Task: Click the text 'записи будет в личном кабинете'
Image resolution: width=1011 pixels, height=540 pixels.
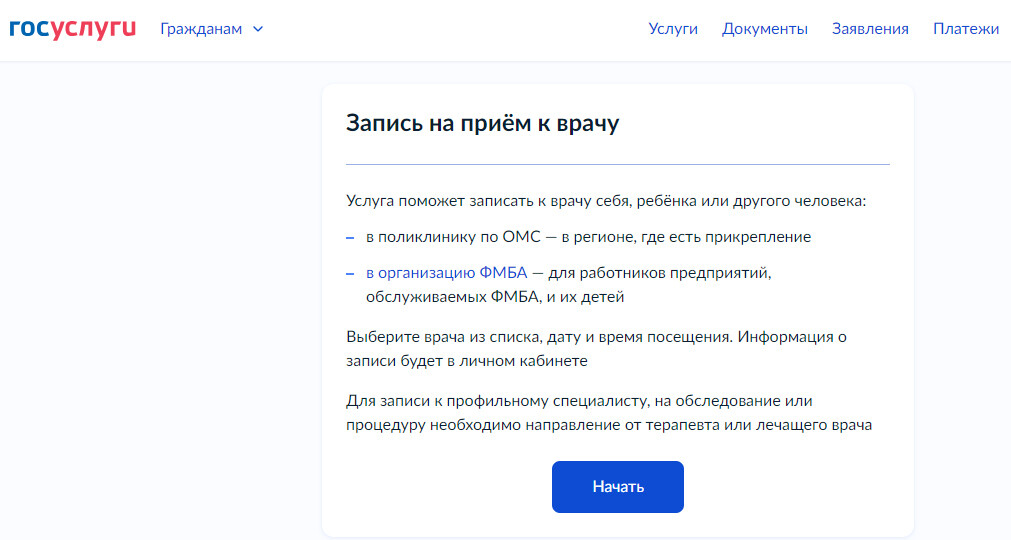Action: (x=466, y=361)
